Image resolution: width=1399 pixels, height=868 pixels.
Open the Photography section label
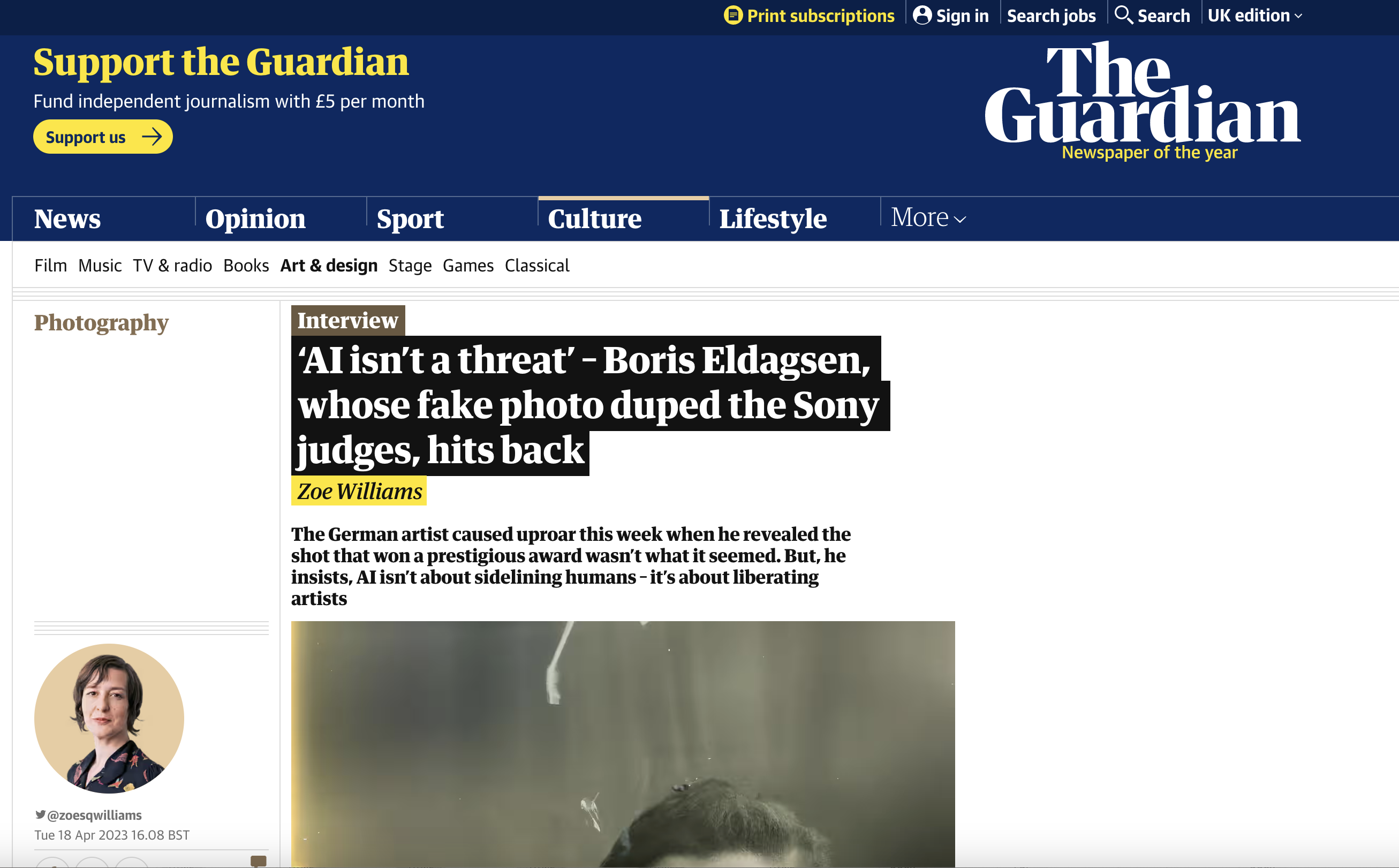coord(101,323)
